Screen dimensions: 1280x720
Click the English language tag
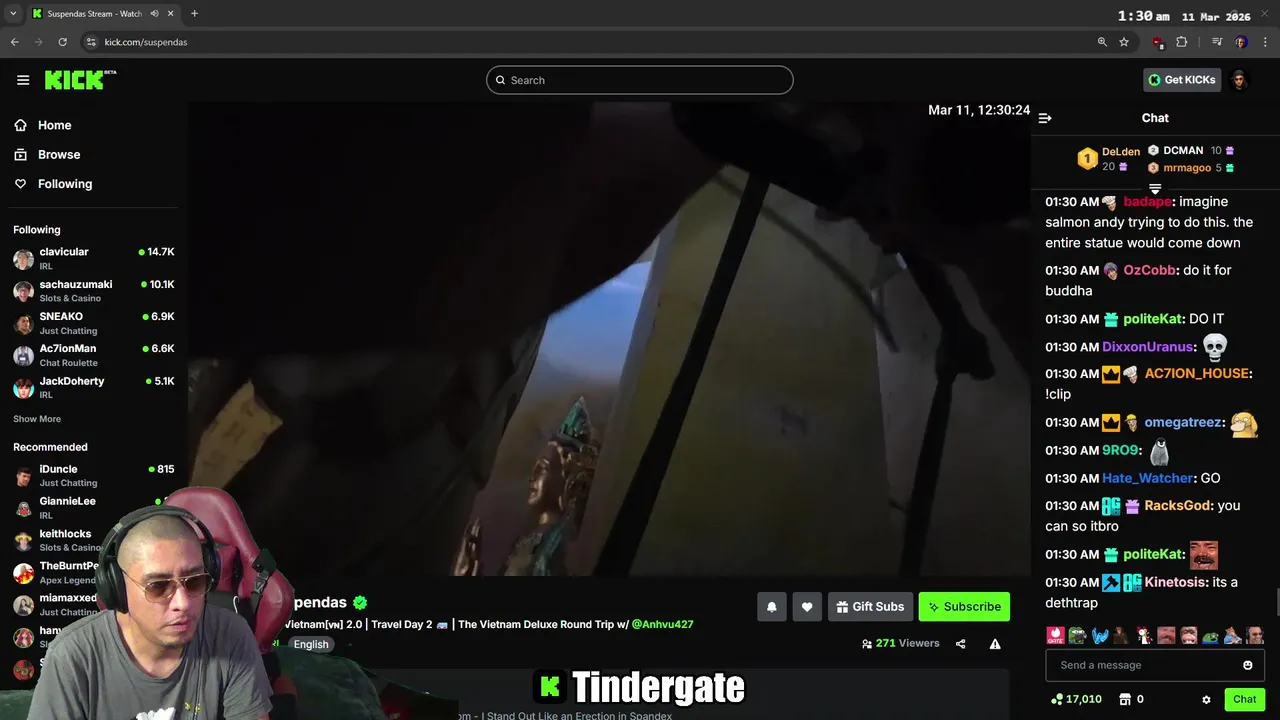(x=311, y=644)
